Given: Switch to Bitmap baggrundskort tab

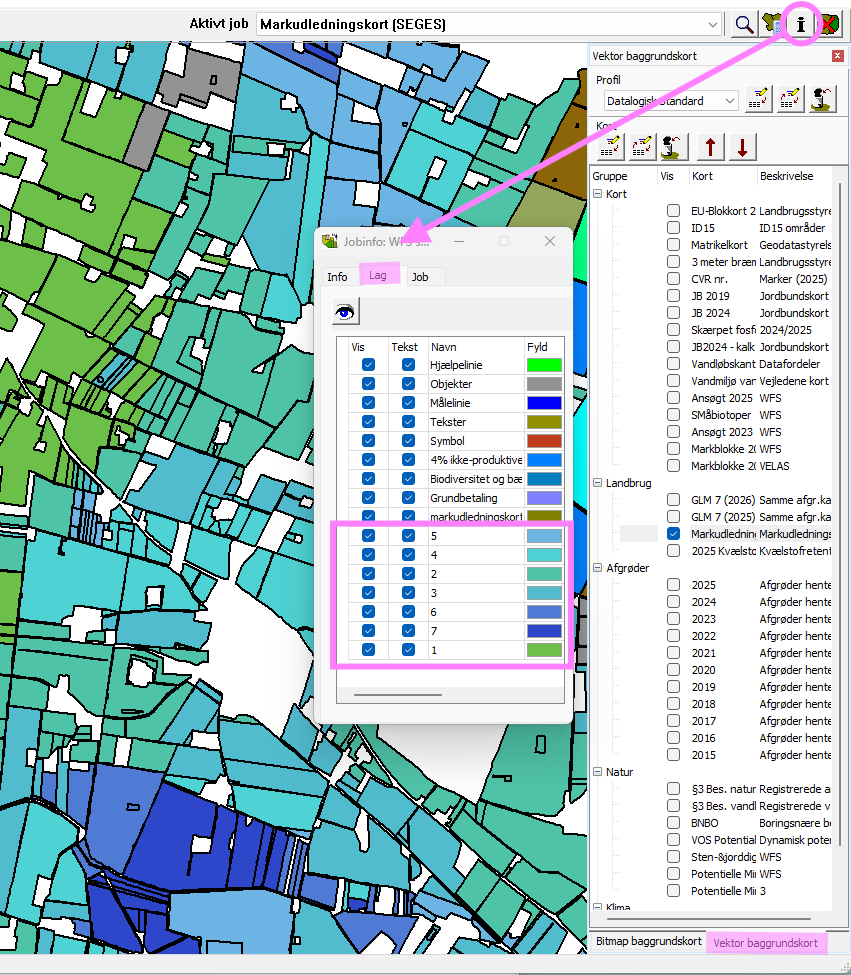Looking at the screenshot, I should (x=648, y=942).
